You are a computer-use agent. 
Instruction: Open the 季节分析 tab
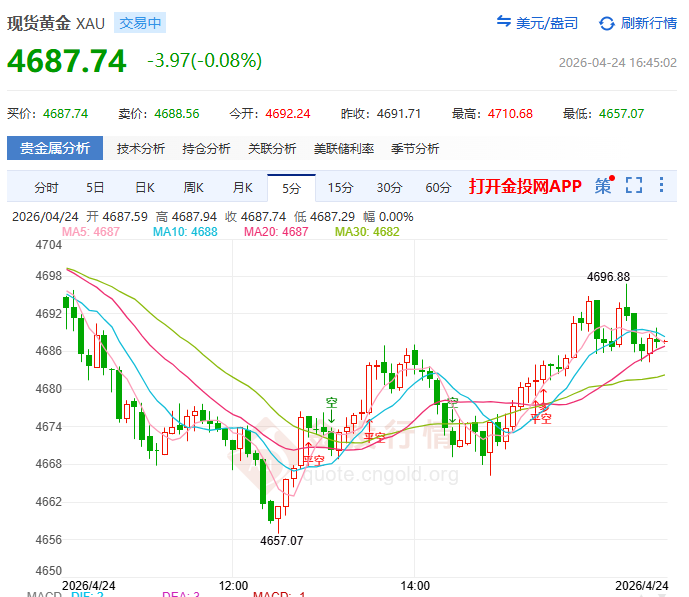(x=415, y=148)
